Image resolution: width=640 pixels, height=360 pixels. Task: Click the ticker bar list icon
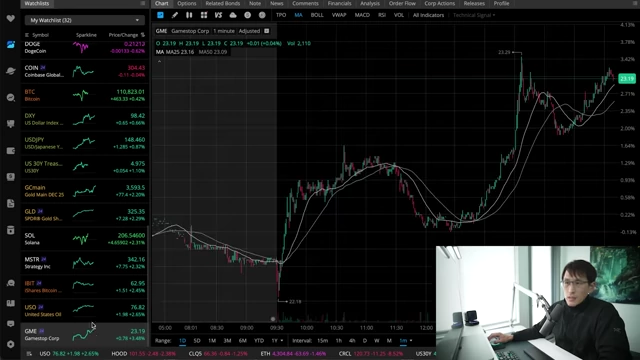coord(29,354)
